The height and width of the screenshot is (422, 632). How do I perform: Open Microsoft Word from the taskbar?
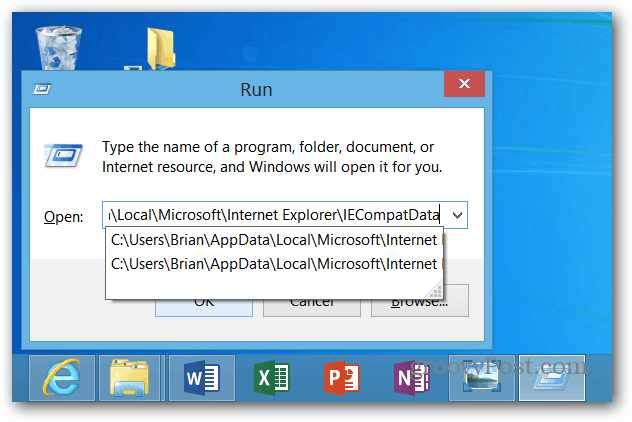(202, 378)
